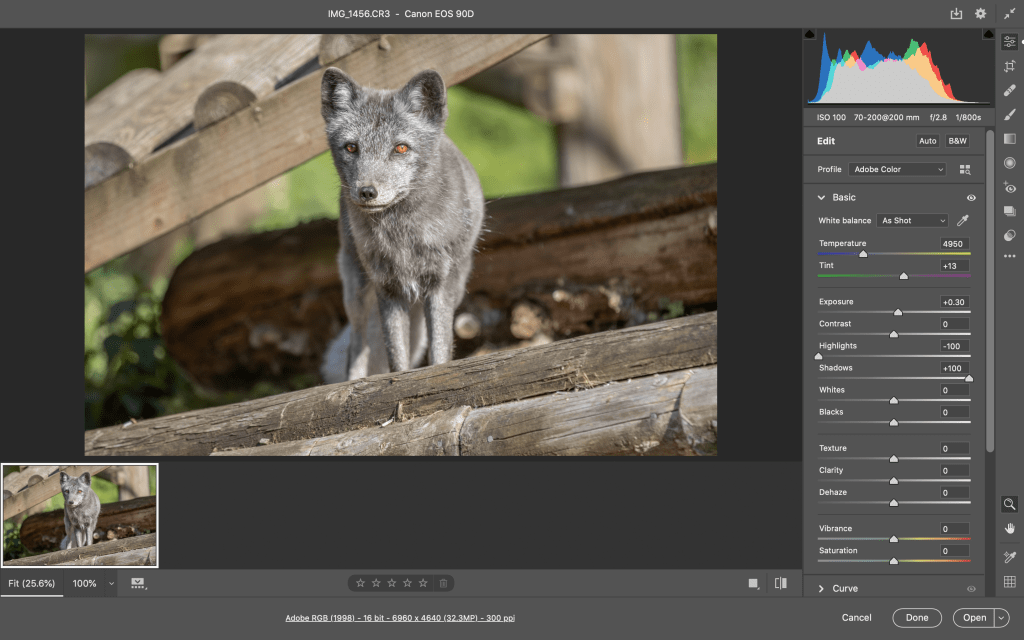Image resolution: width=1024 pixels, height=640 pixels.
Task: Toggle before/after comparison view
Action: [x=781, y=583]
